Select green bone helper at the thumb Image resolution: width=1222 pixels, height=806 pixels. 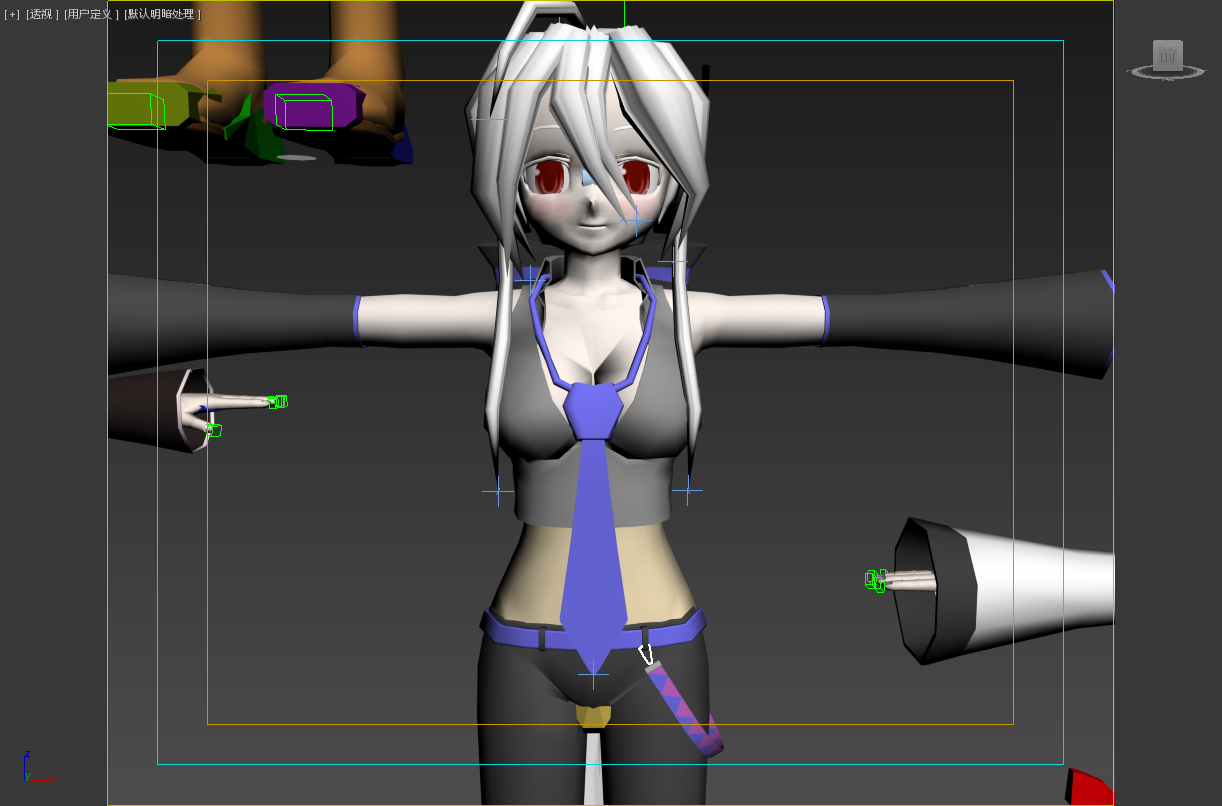(214, 430)
